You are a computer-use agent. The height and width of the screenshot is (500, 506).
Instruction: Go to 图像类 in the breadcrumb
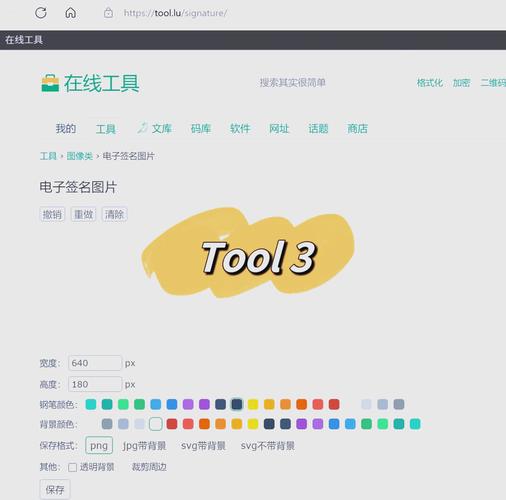click(x=80, y=156)
